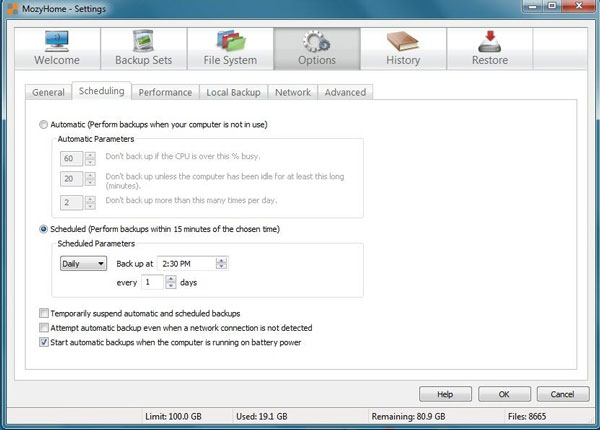Image resolution: width=600 pixels, height=430 pixels.
Task: Open the Local Backup tab
Action: click(x=233, y=92)
